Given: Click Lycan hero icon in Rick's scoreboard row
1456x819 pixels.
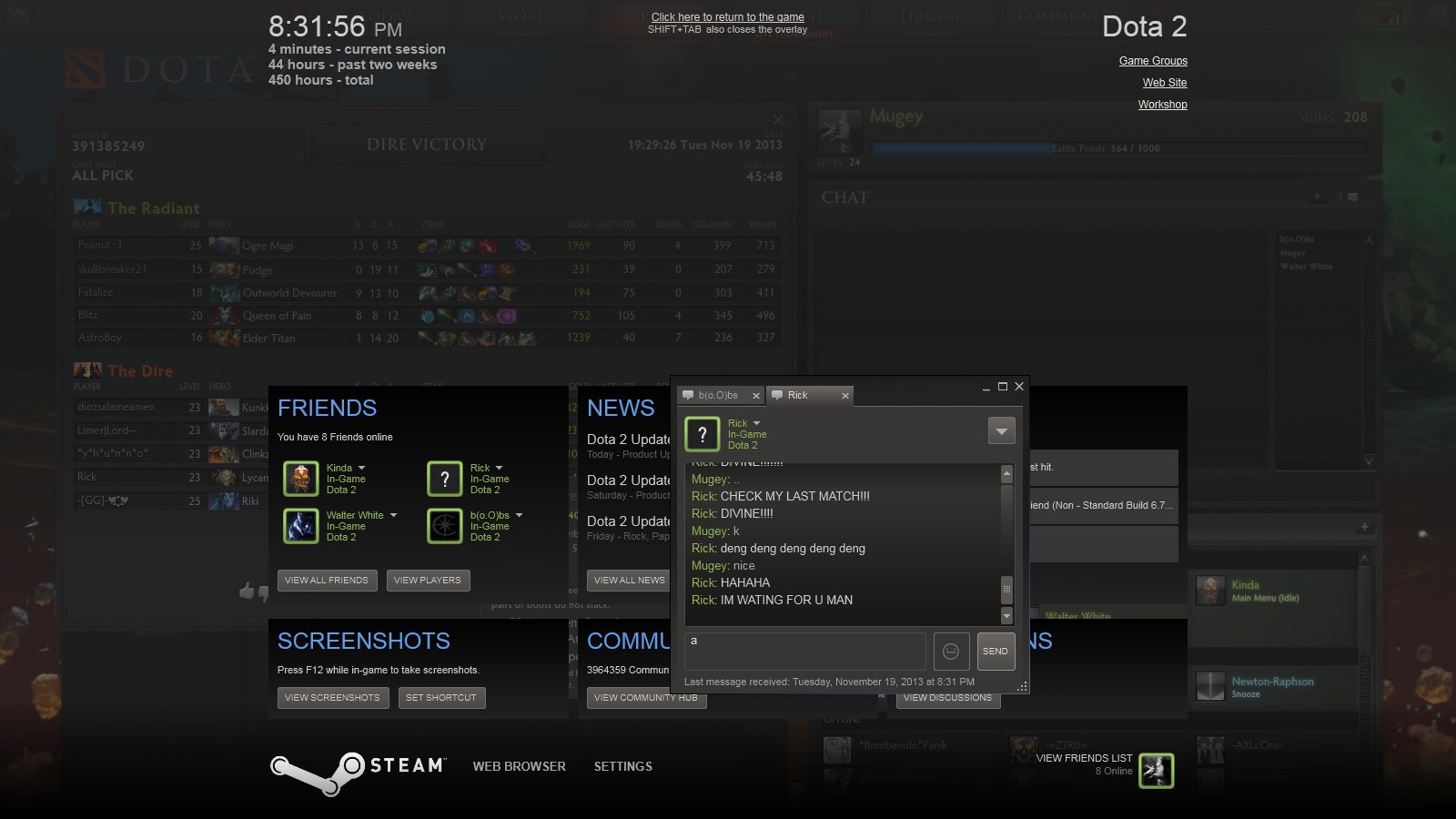Looking at the screenshot, I should 224,477.
